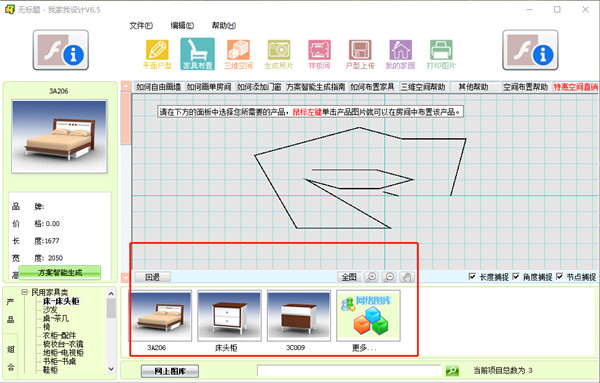Open the 文件 menu
600x383 pixels.
coord(141,26)
